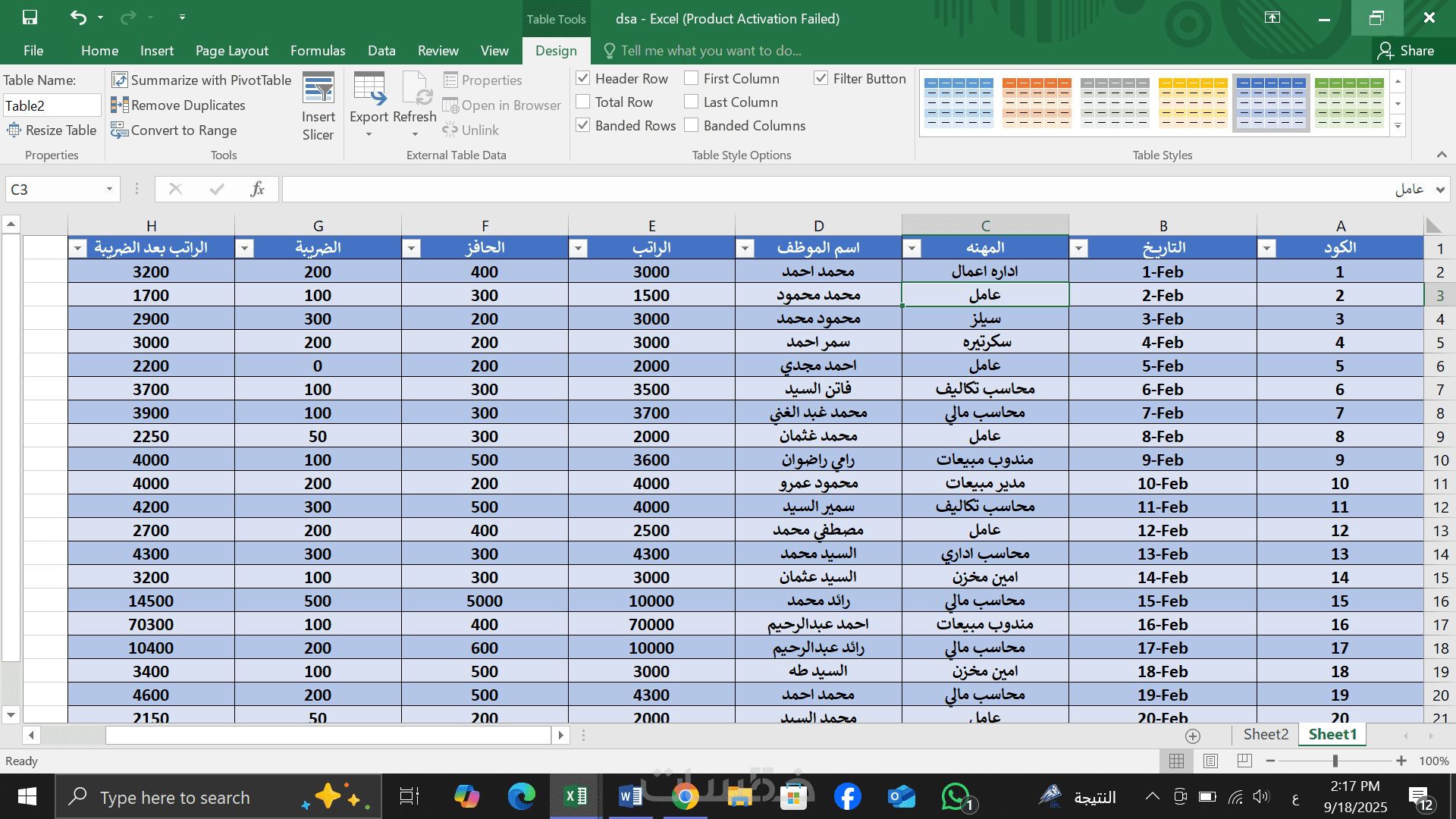The height and width of the screenshot is (819, 1456).
Task: Expand the Name Box dropdown arrow
Action: (109, 190)
